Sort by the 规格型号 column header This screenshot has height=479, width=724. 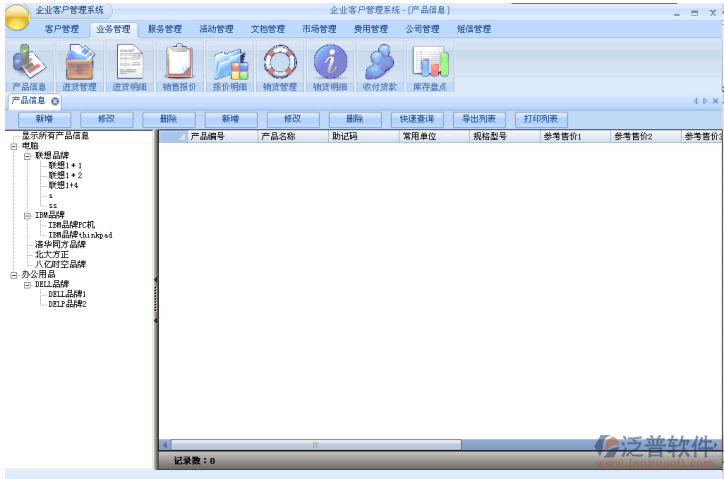(505, 136)
